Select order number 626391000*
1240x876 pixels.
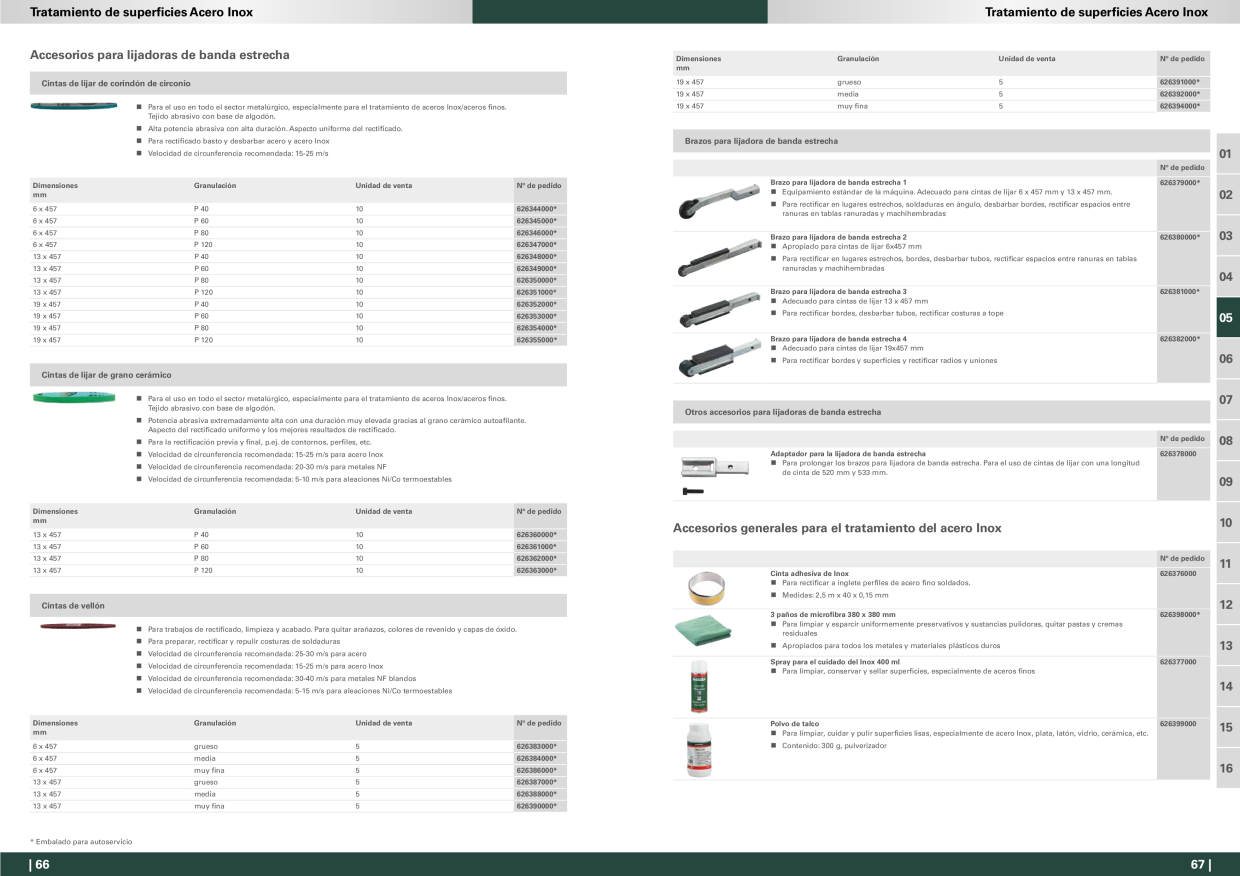click(x=1180, y=82)
